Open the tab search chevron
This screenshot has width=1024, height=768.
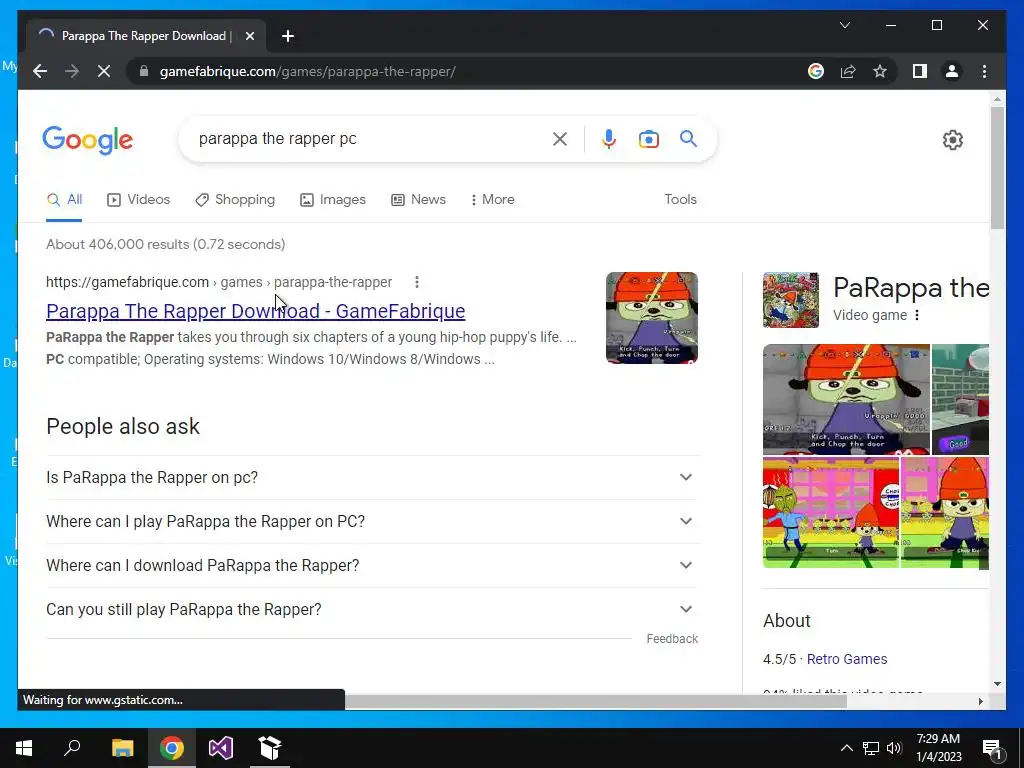tap(844, 25)
